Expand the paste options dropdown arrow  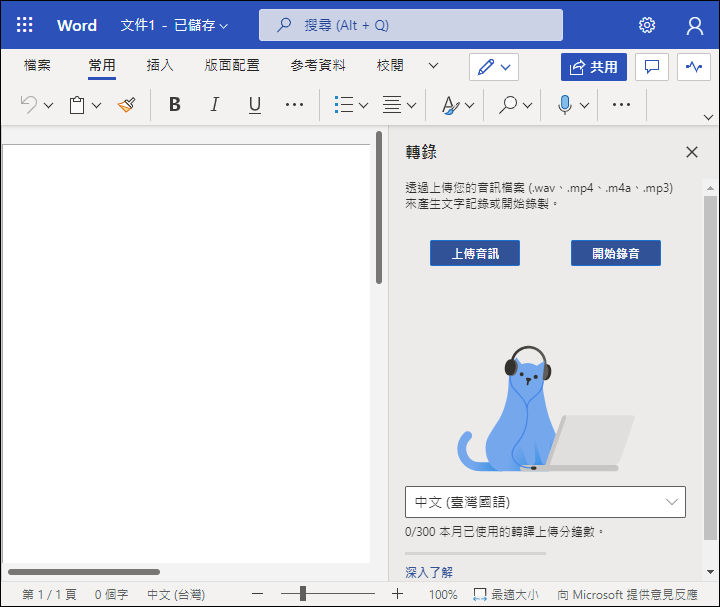coord(96,106)
